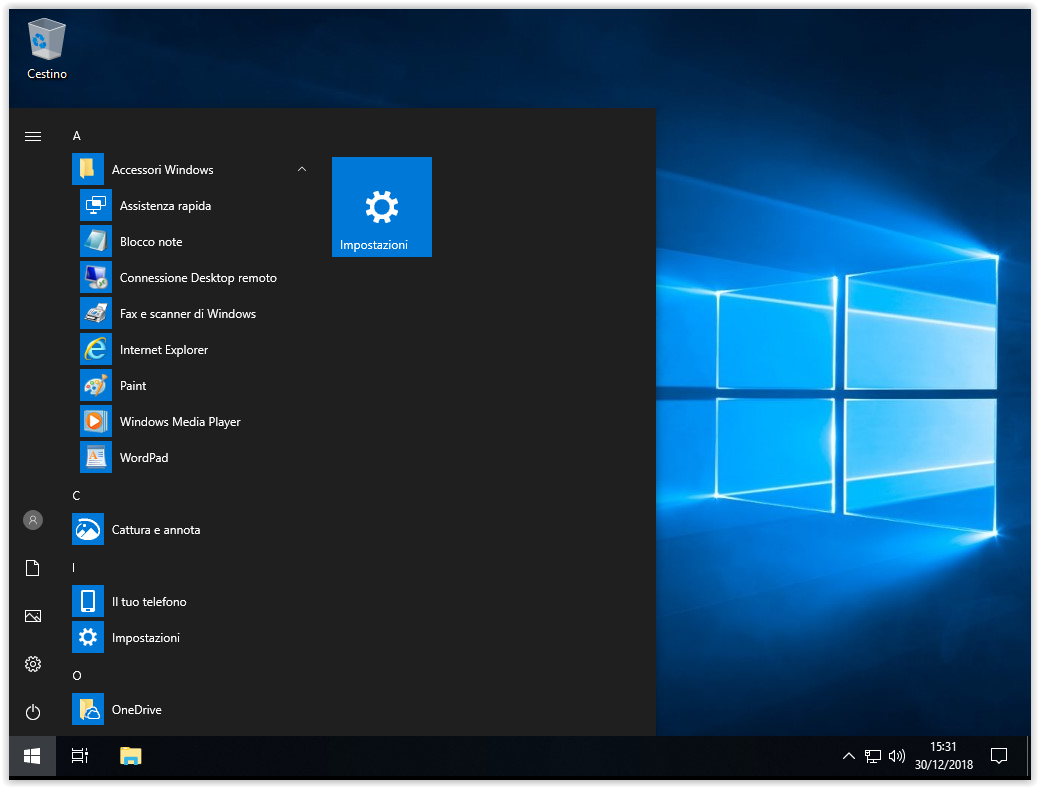Select the OneDrive label text

[x=137, y=710]
